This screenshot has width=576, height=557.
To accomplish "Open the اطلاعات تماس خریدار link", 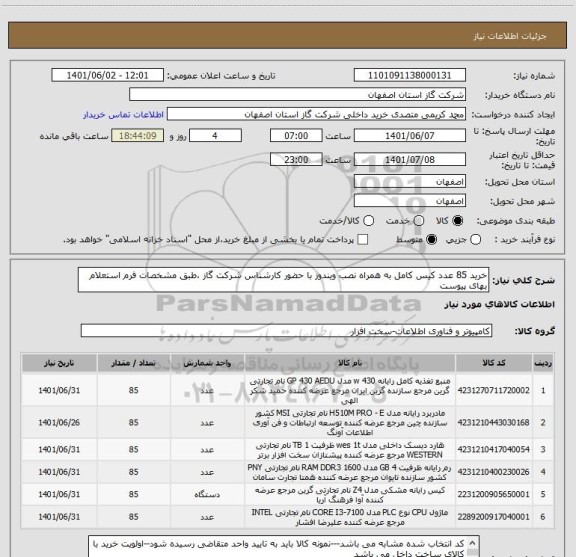I will [123, 115].
